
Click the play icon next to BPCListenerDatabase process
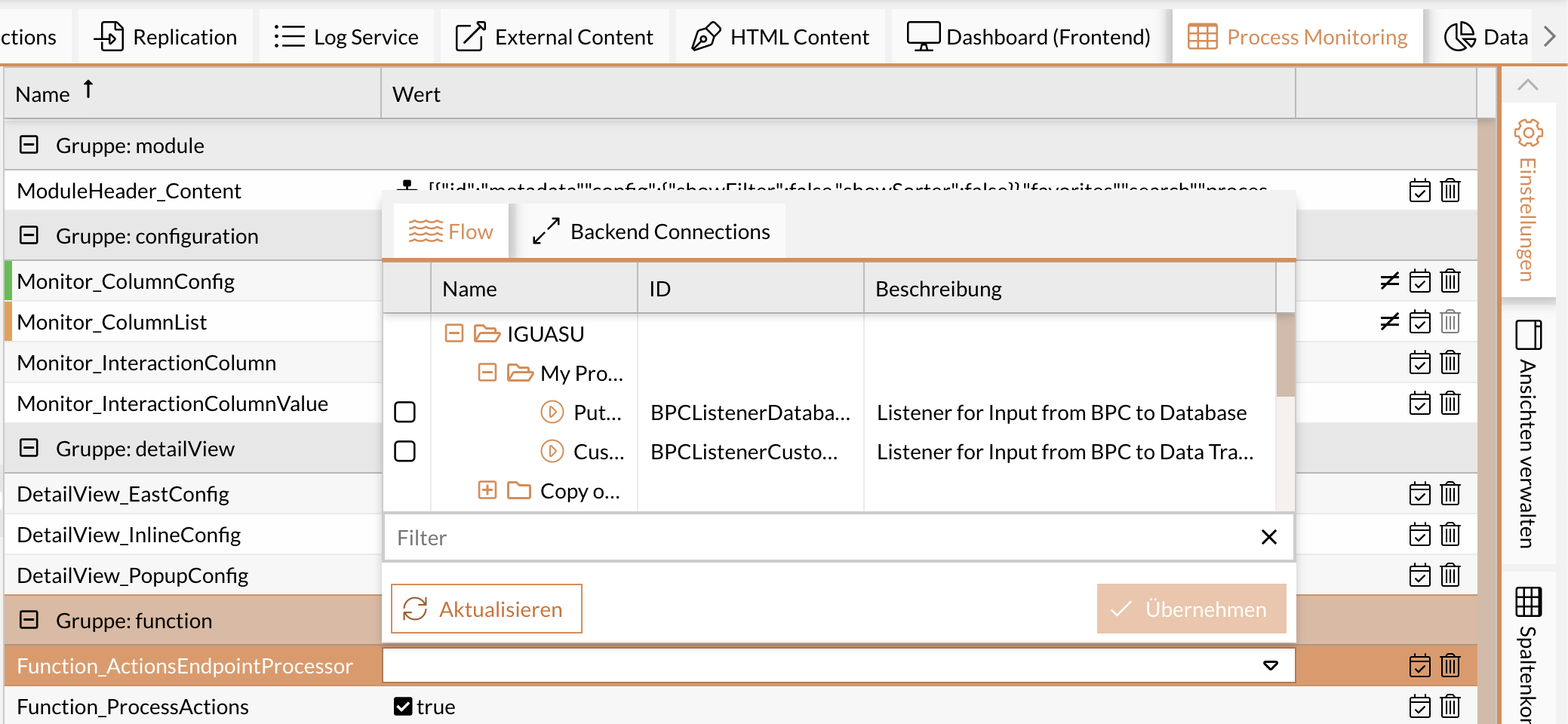552,413
